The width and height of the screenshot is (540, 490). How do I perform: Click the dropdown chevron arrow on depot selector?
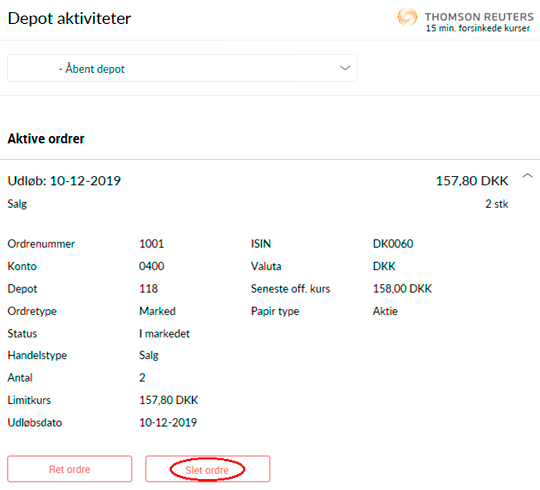point(345,68)
